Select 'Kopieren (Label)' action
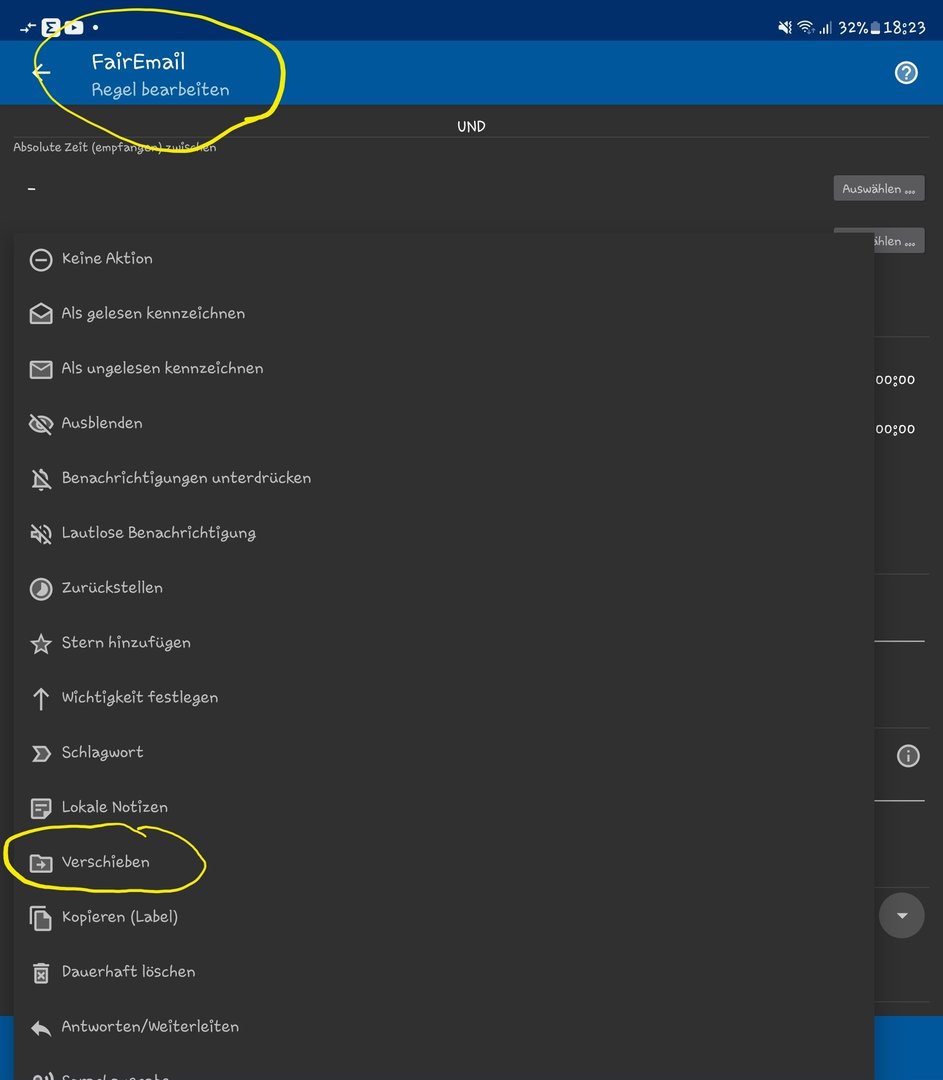Image resolution: width=943 pixels, height=1080 pixels. tap(119, 917)
